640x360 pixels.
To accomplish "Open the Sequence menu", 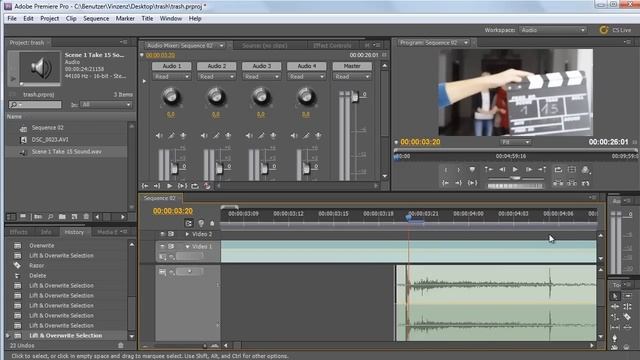I will click(96, 18).
